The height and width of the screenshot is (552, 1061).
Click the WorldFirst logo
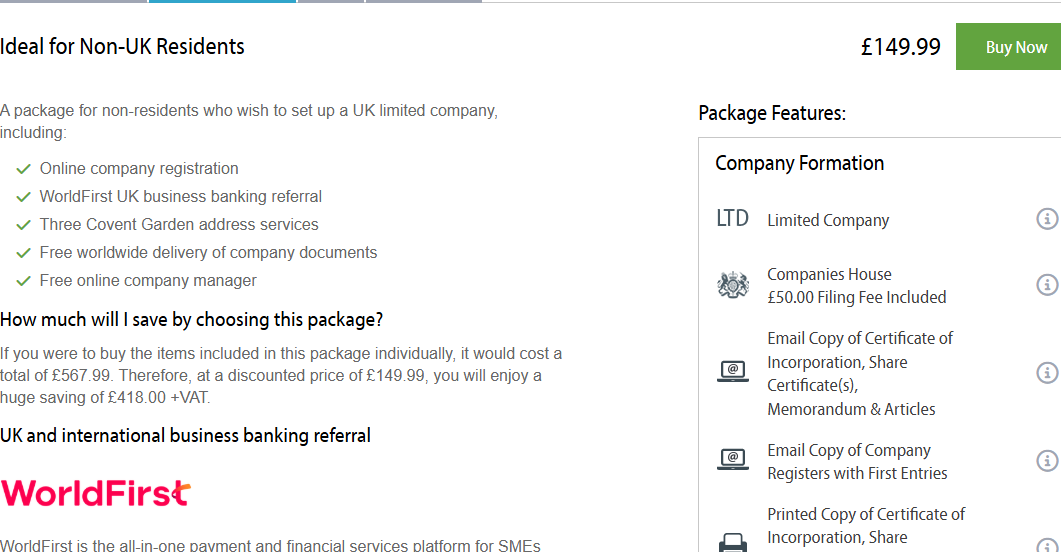coord(96,493)
